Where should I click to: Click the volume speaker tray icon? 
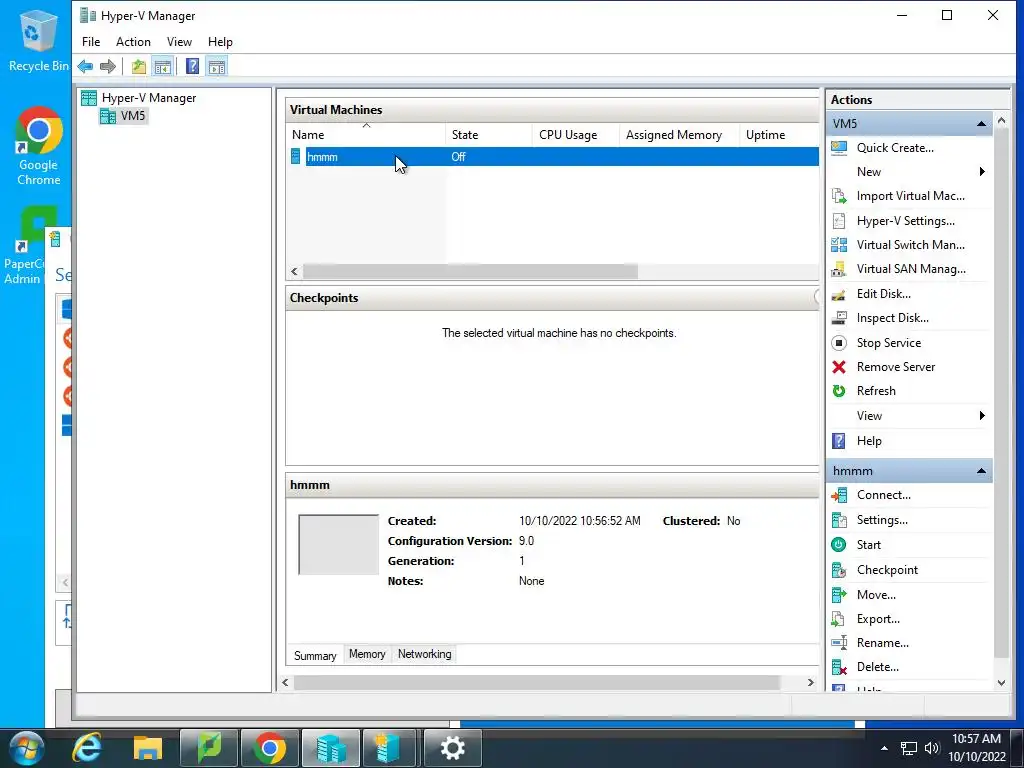click(931, 748)
